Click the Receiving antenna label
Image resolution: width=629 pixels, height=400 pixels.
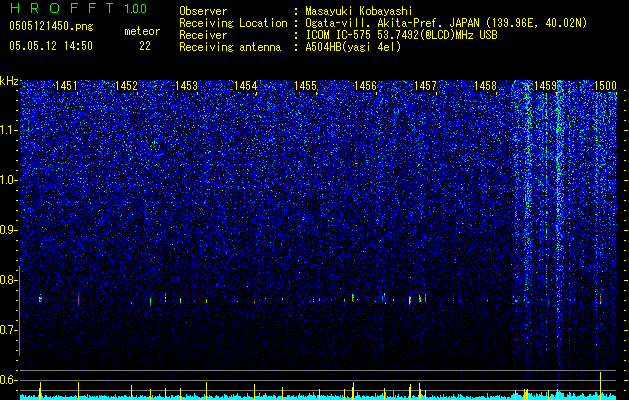[x=230, y=47]
